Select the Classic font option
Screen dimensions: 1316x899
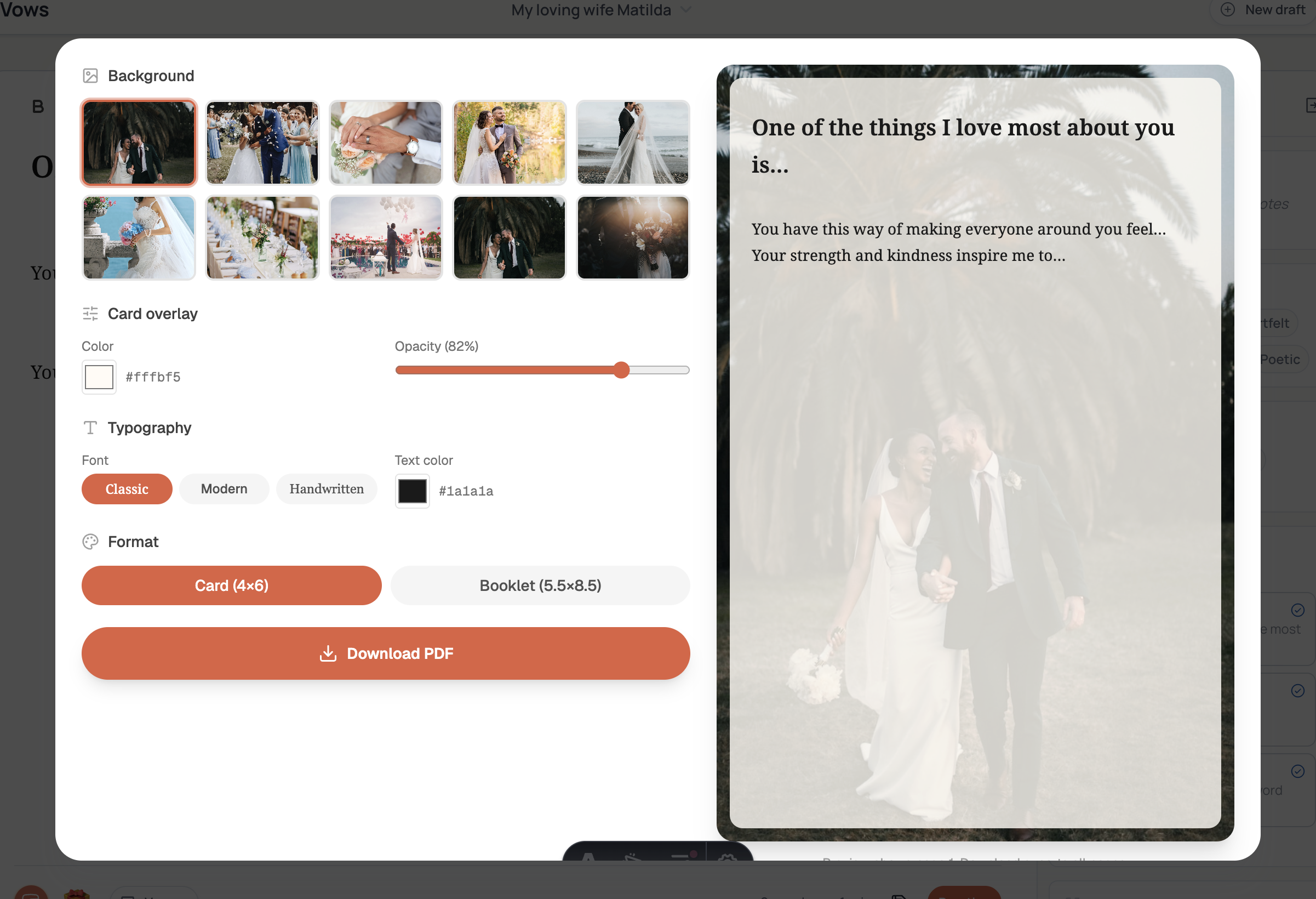127,490
